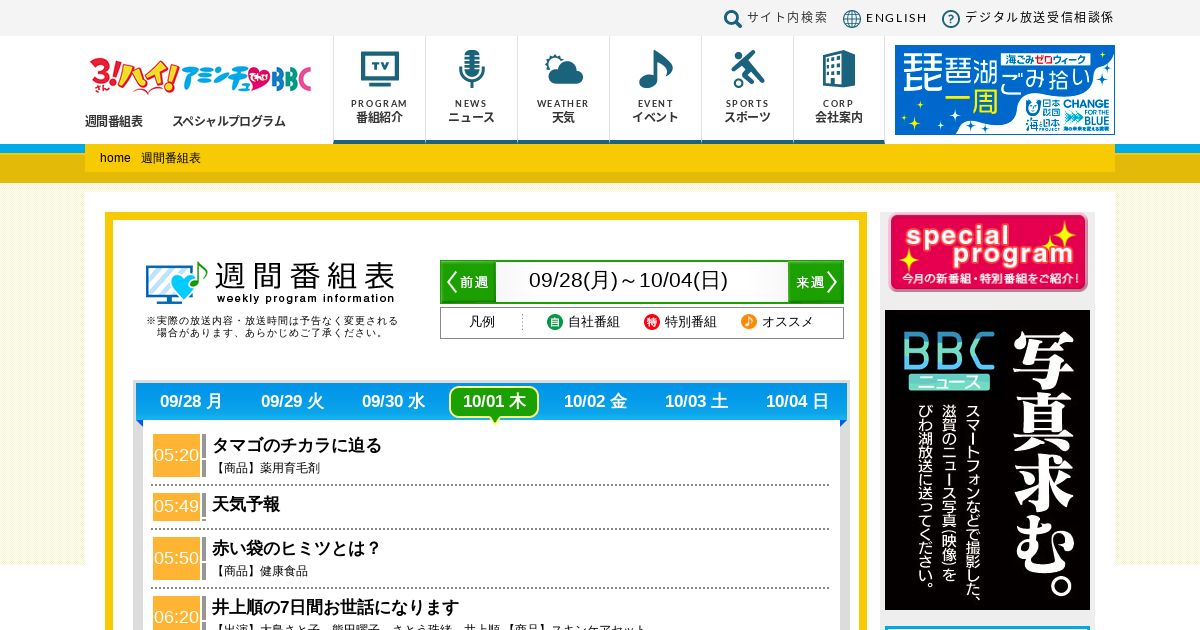
Task: Switch to the ENGLISH site
Action: pos(896,18)
